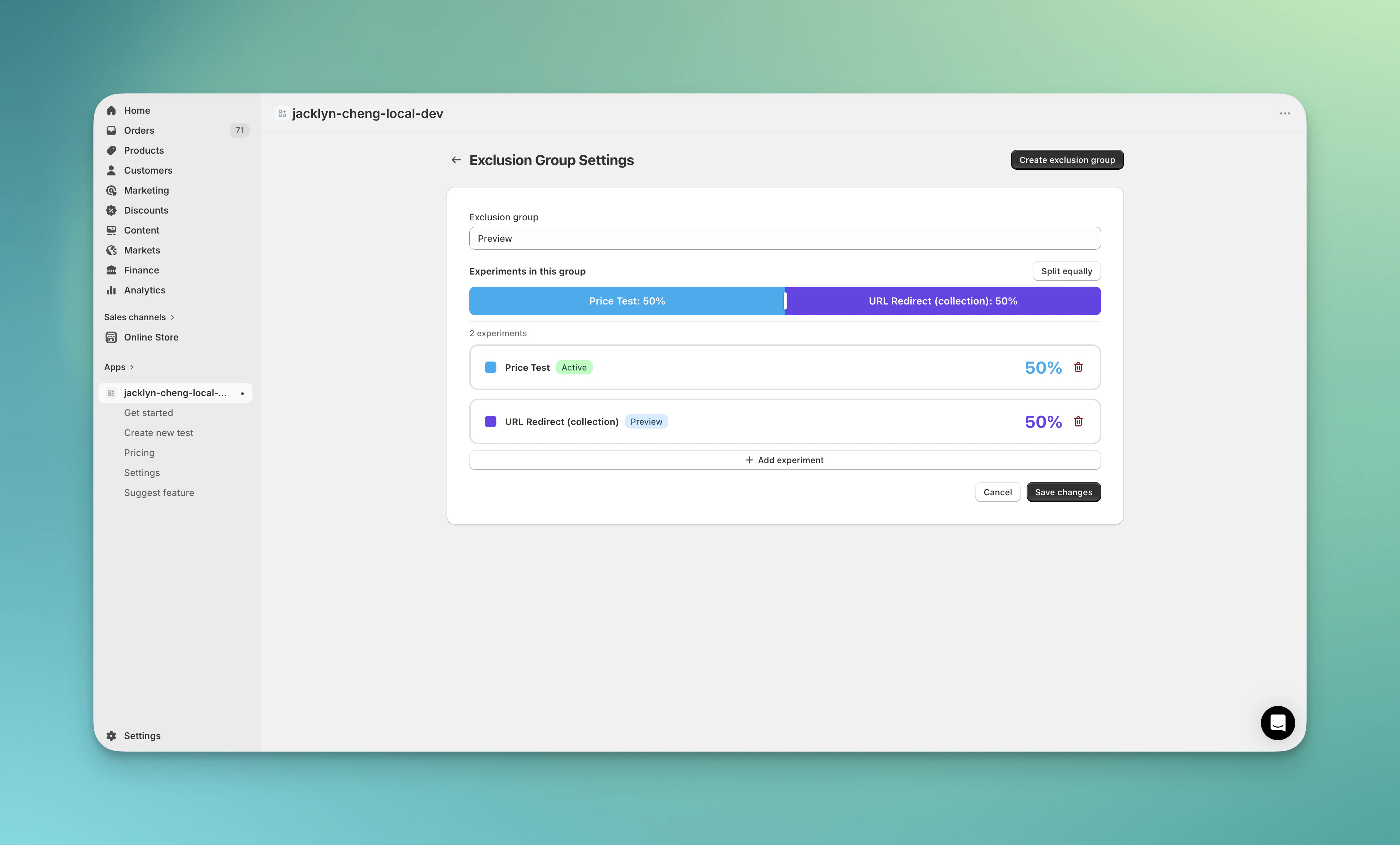Expand the Apps section
The width and height of the screenshot is (1400, 845).
[x=119, y=367]
